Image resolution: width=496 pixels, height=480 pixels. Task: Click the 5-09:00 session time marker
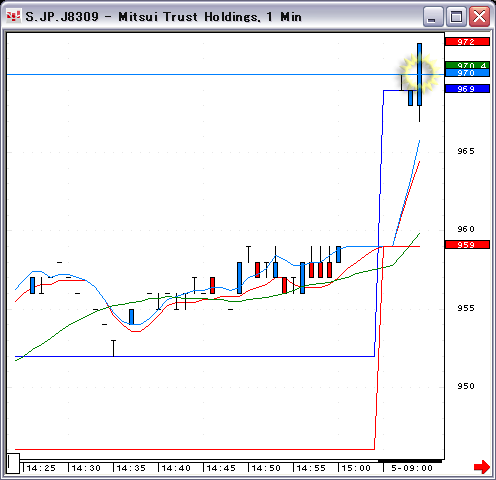point(412,468)
